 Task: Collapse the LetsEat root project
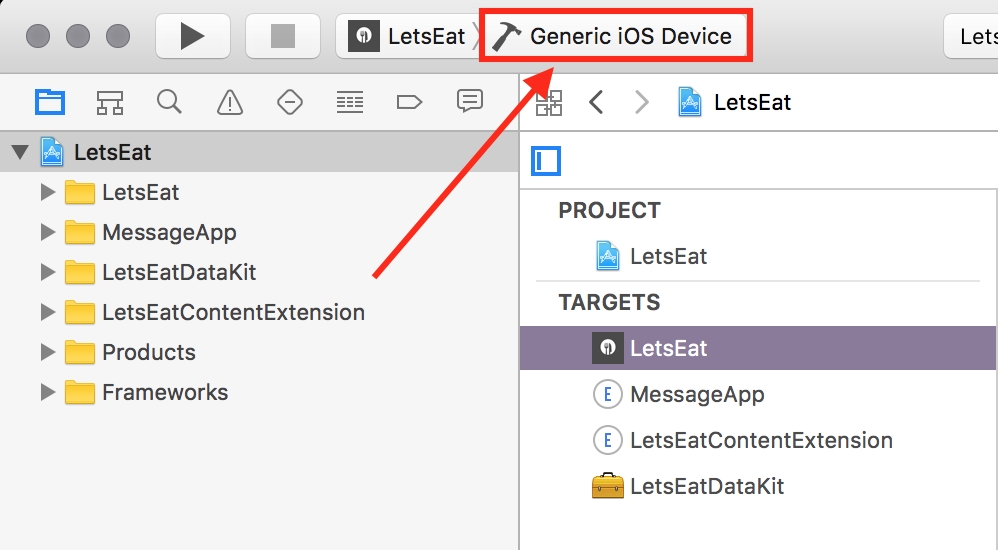20,153
